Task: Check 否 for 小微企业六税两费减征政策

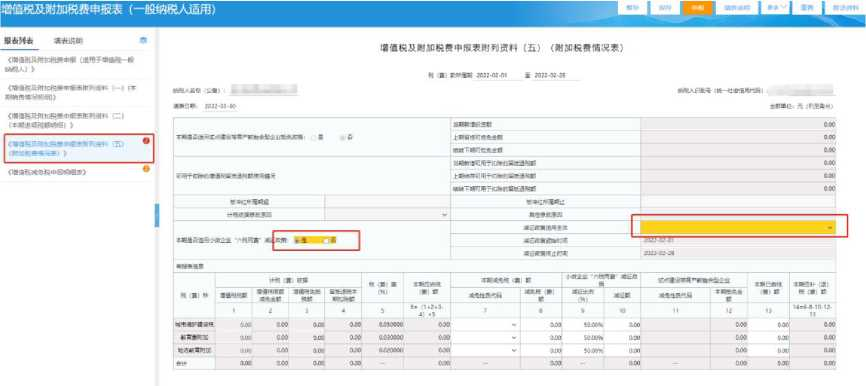Action: click(327, 240)
